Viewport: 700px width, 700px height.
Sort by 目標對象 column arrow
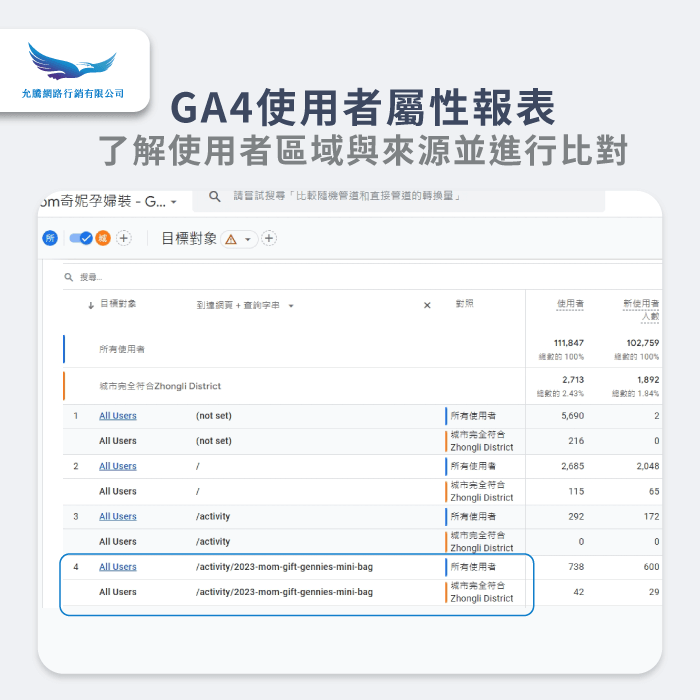[x=91, y=305]
